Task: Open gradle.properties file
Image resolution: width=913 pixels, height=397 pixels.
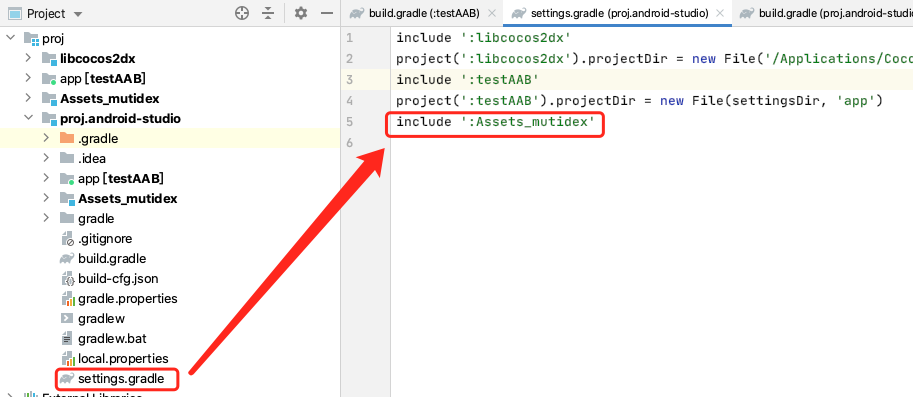Action: click(128, 299)
